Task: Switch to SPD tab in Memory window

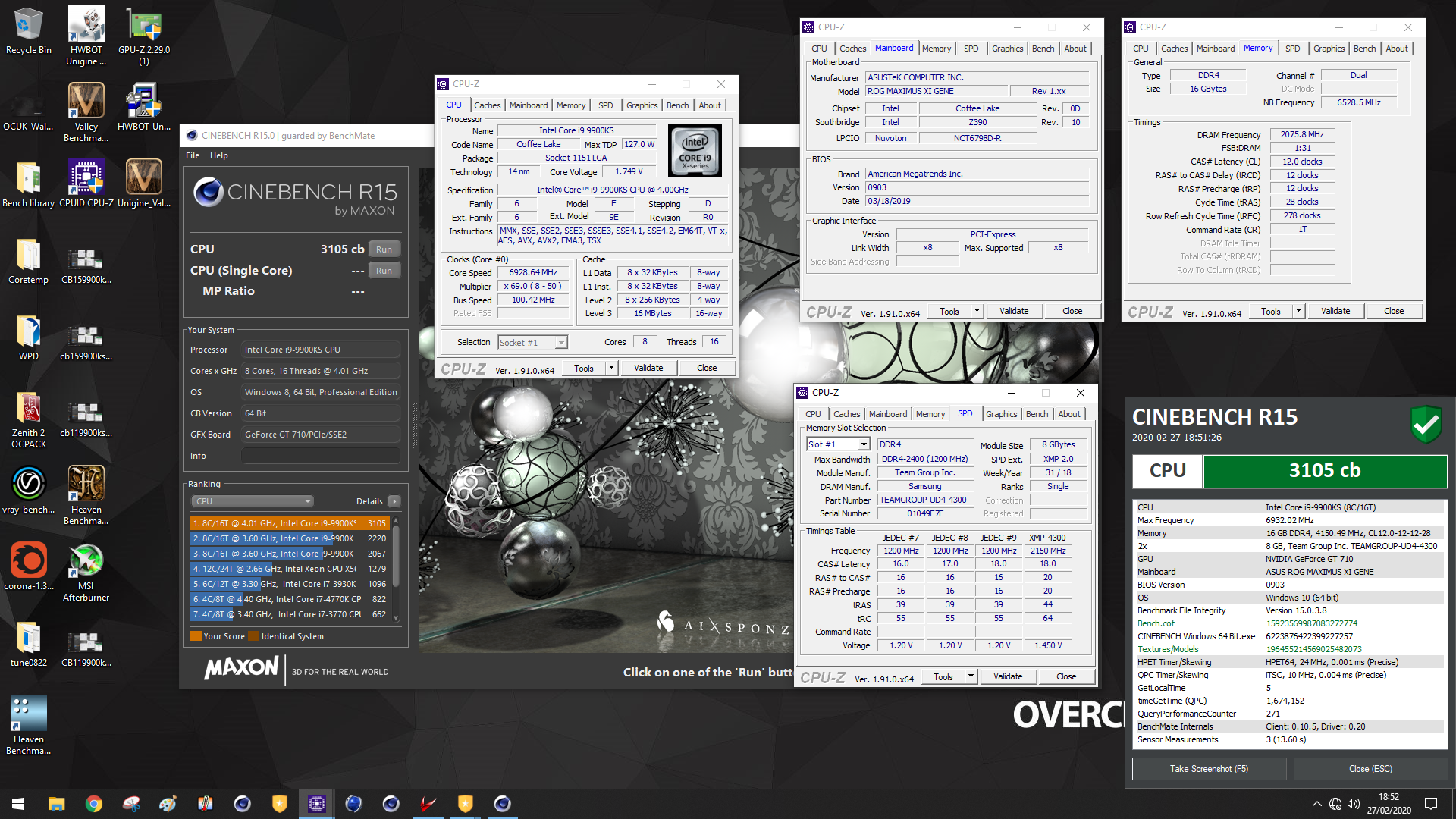Action: [x=1292, y=49]
